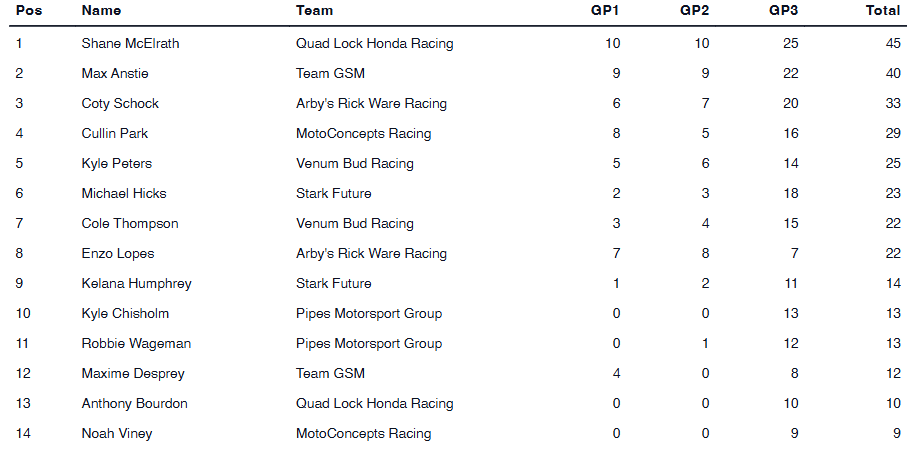This screenshot has height=452, width=916.
Task: Select Robbie Wageman row name
Action: (136, 344)
